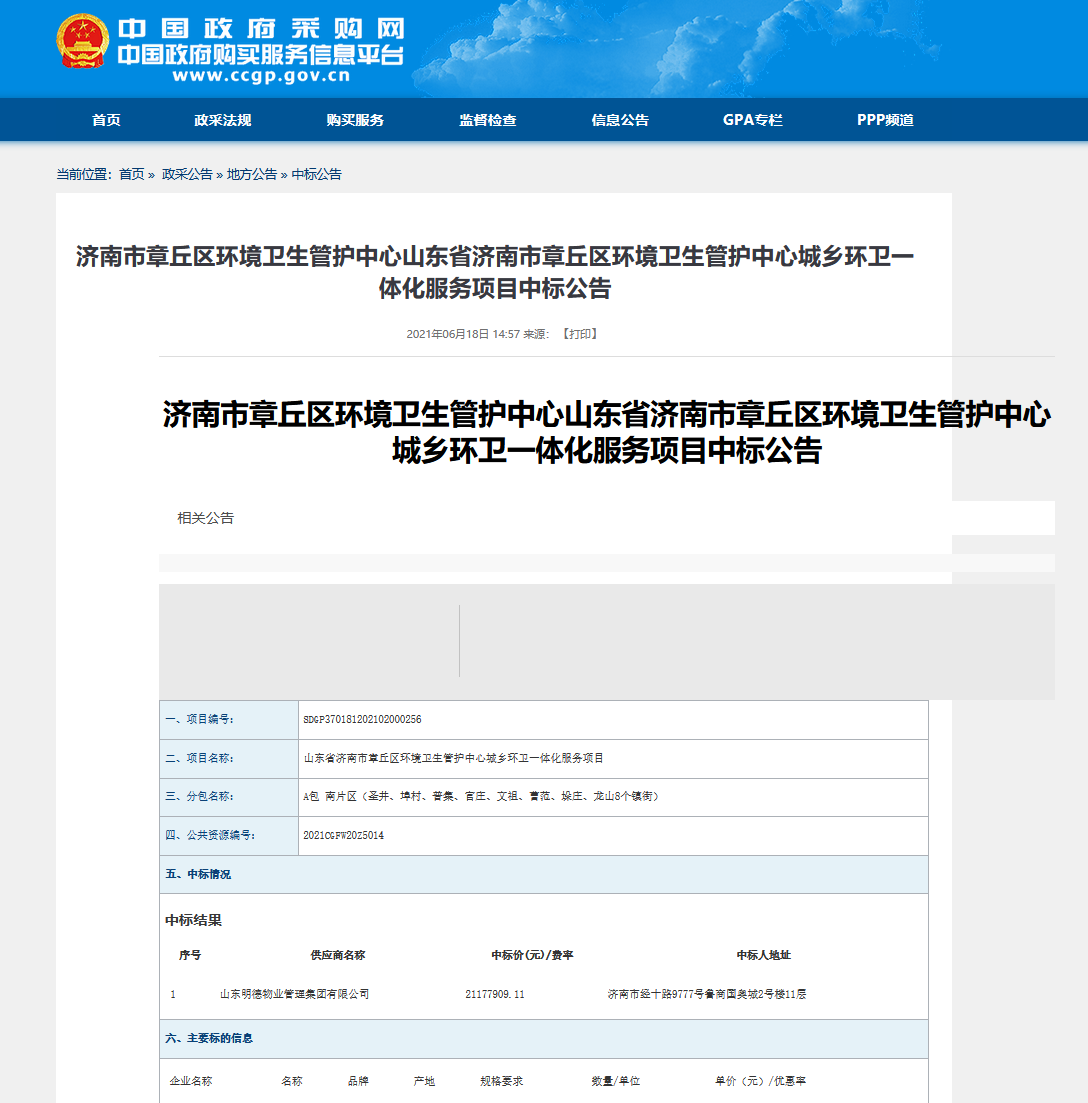This screenshot has height=1103, width=1088.
Task: Click the 单价（元）/优惠率 column header
Action: [760, 1081]
